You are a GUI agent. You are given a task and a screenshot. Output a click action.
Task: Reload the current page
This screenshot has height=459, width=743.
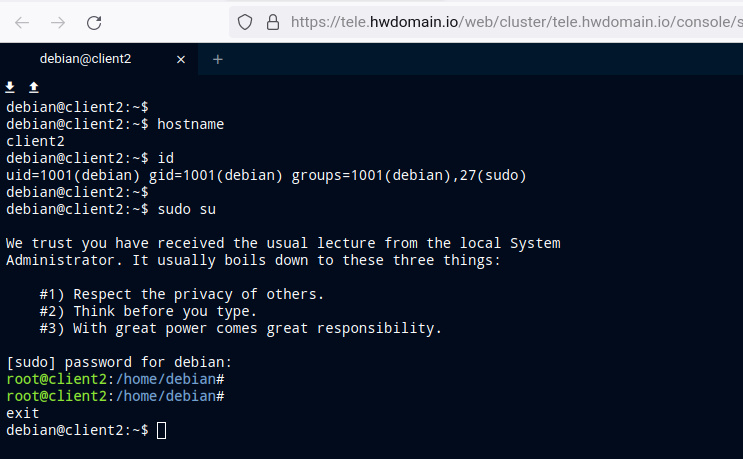tap(94, 22)
